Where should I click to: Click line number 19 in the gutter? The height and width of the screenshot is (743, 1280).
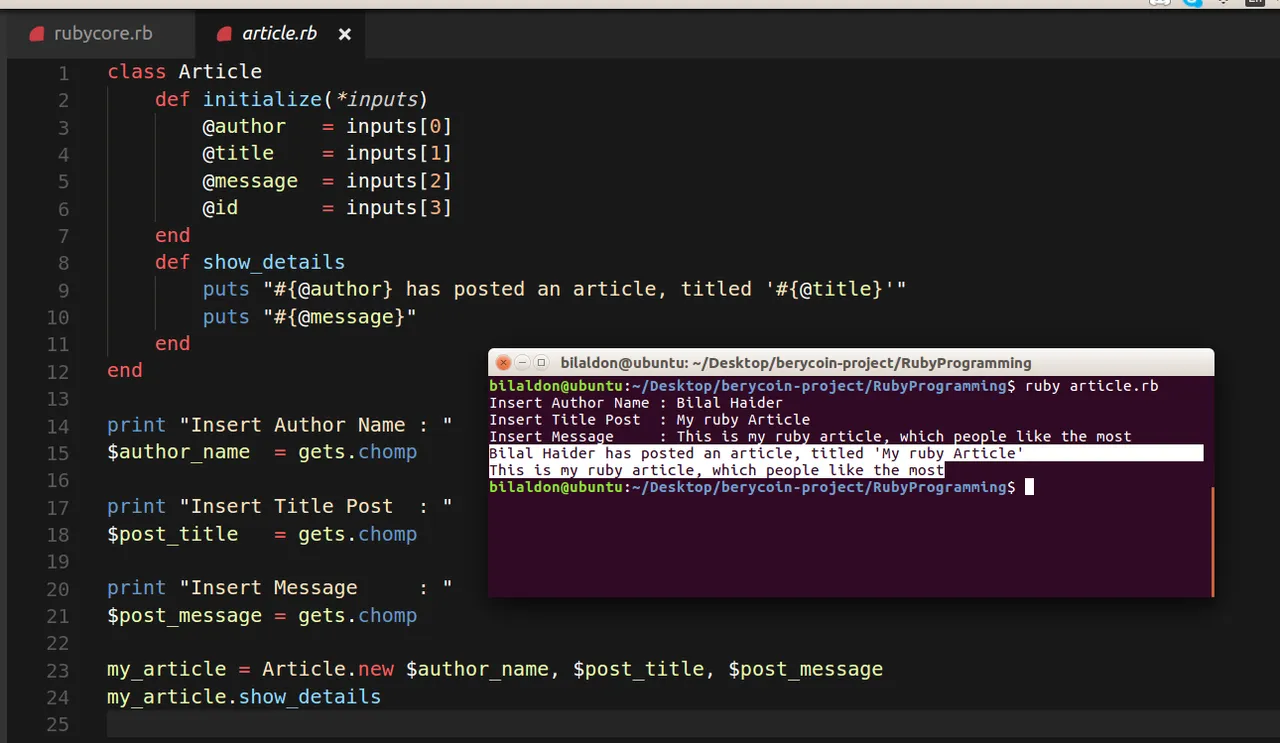coord(58,561)
